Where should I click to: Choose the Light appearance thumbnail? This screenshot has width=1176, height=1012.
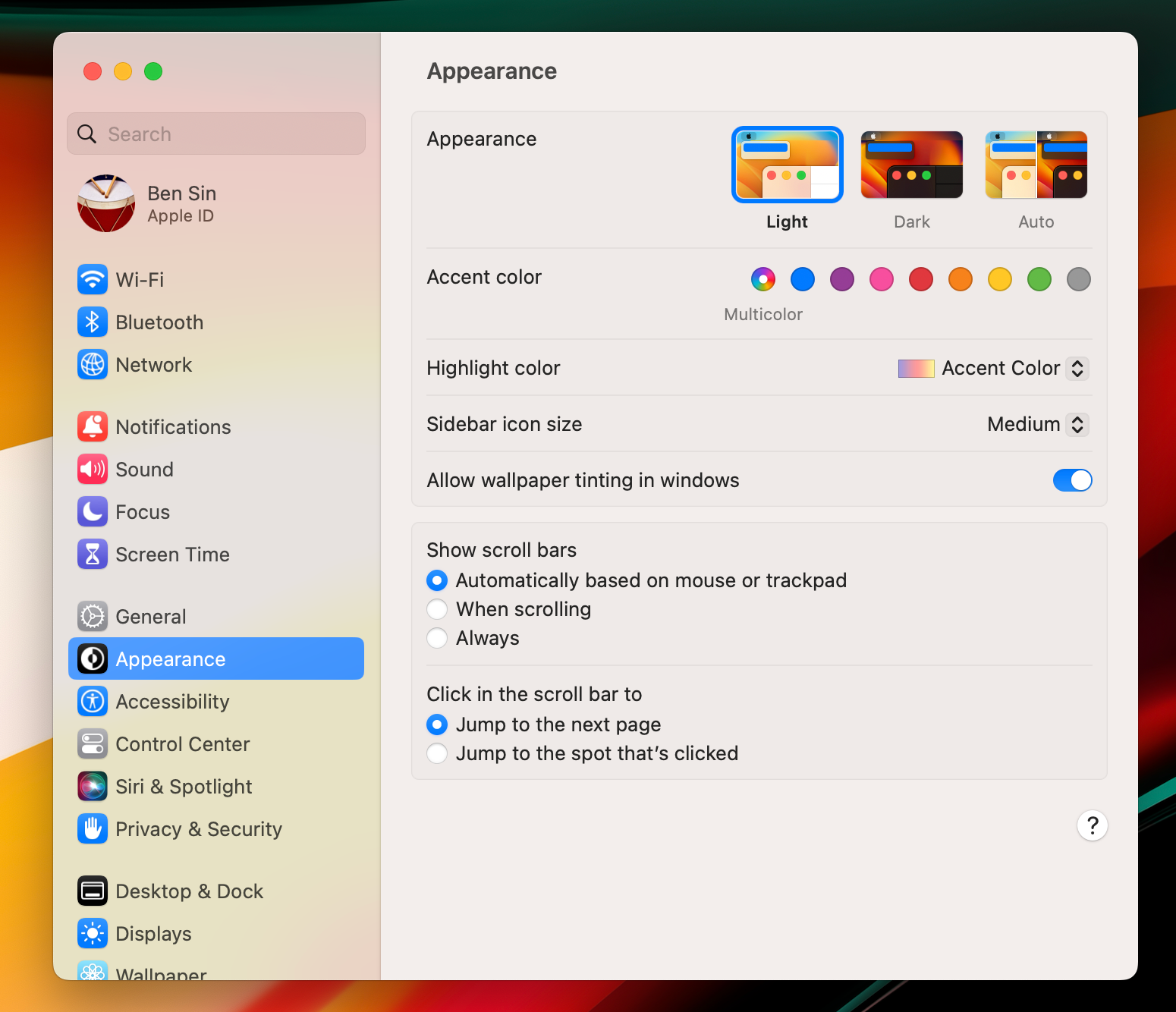click(x=788, y=165)
